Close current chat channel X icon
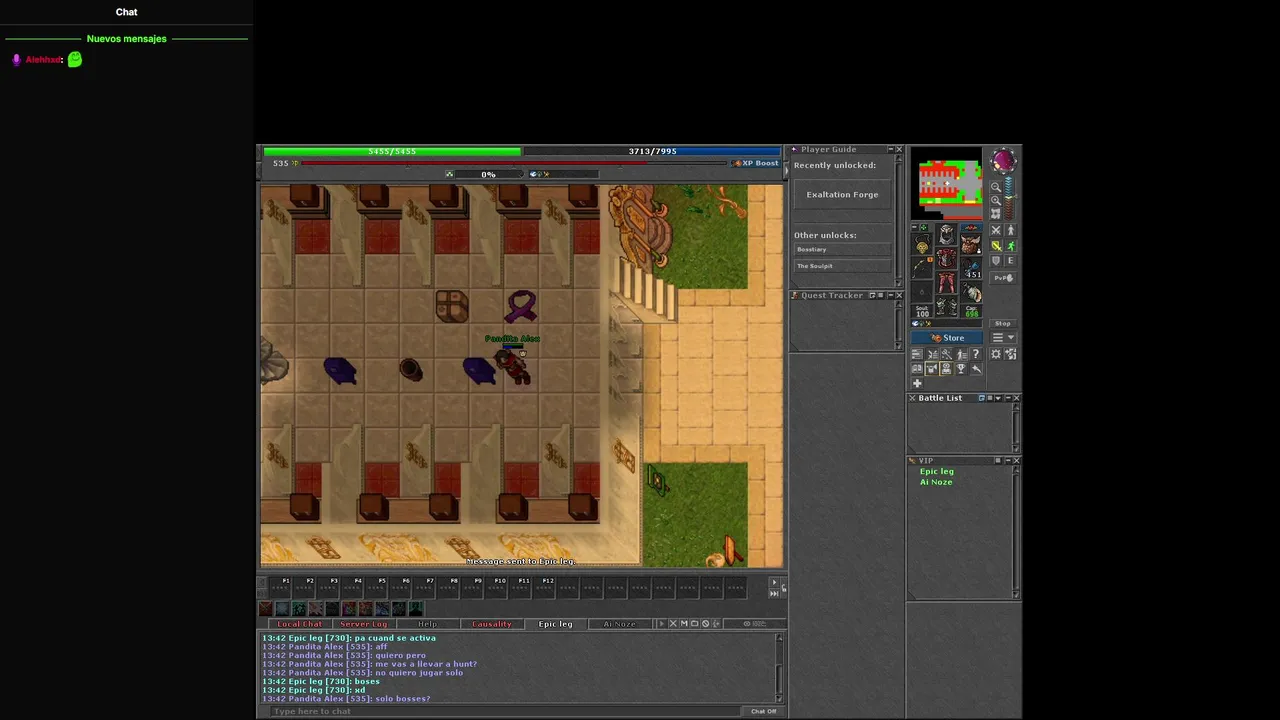1280x720 pixels. pyautogui.click(x=673, y=624)
